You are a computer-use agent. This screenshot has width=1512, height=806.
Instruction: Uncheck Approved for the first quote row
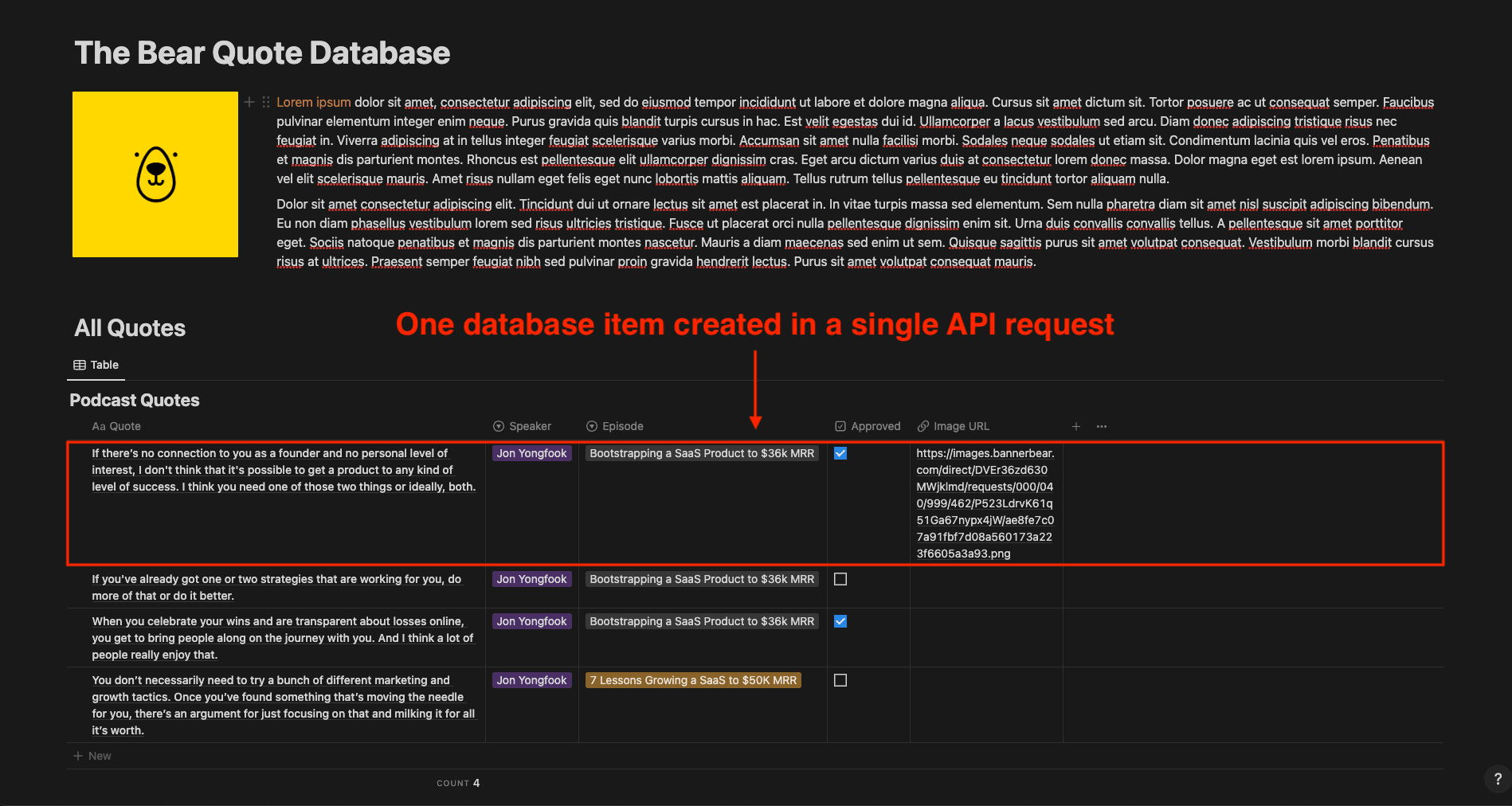coord(840,453)
